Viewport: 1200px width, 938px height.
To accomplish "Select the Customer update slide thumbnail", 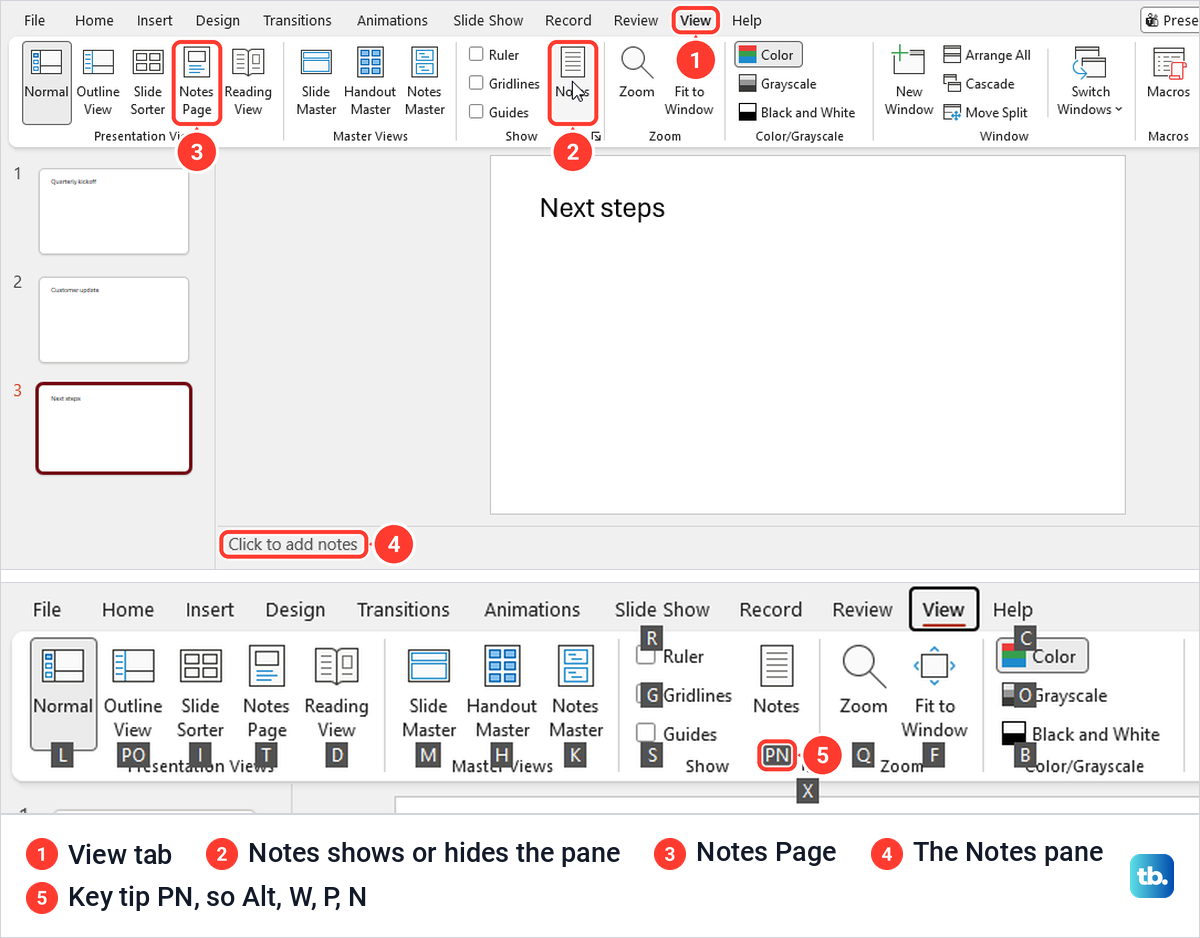I will (113, 320).
